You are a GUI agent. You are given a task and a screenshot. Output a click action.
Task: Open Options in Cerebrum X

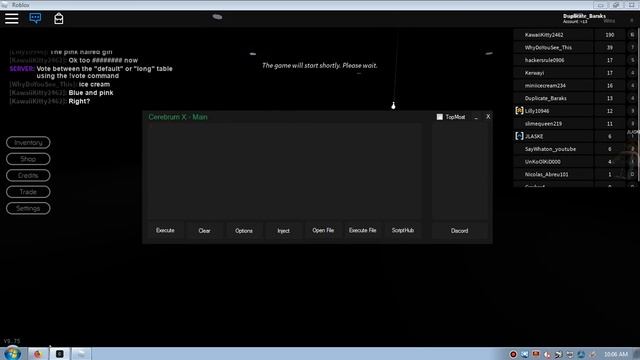click(x=244, y=231)
